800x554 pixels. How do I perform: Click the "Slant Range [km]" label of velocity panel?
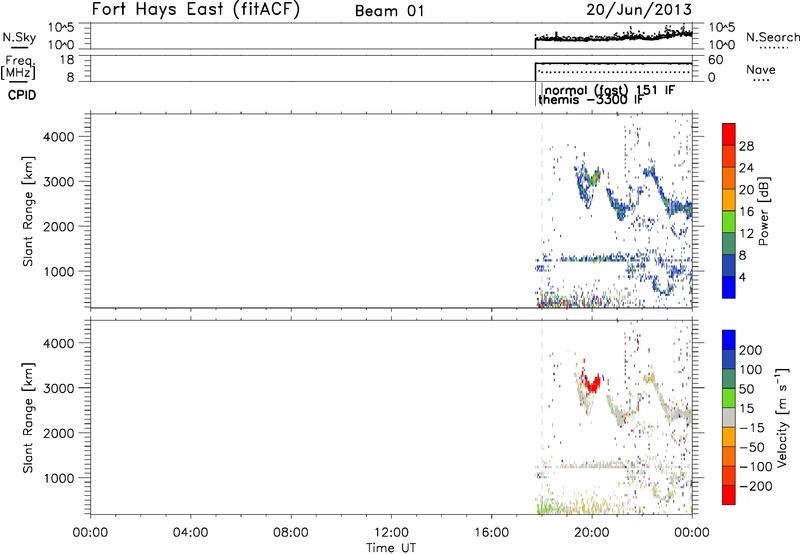(x=28, y=418)
